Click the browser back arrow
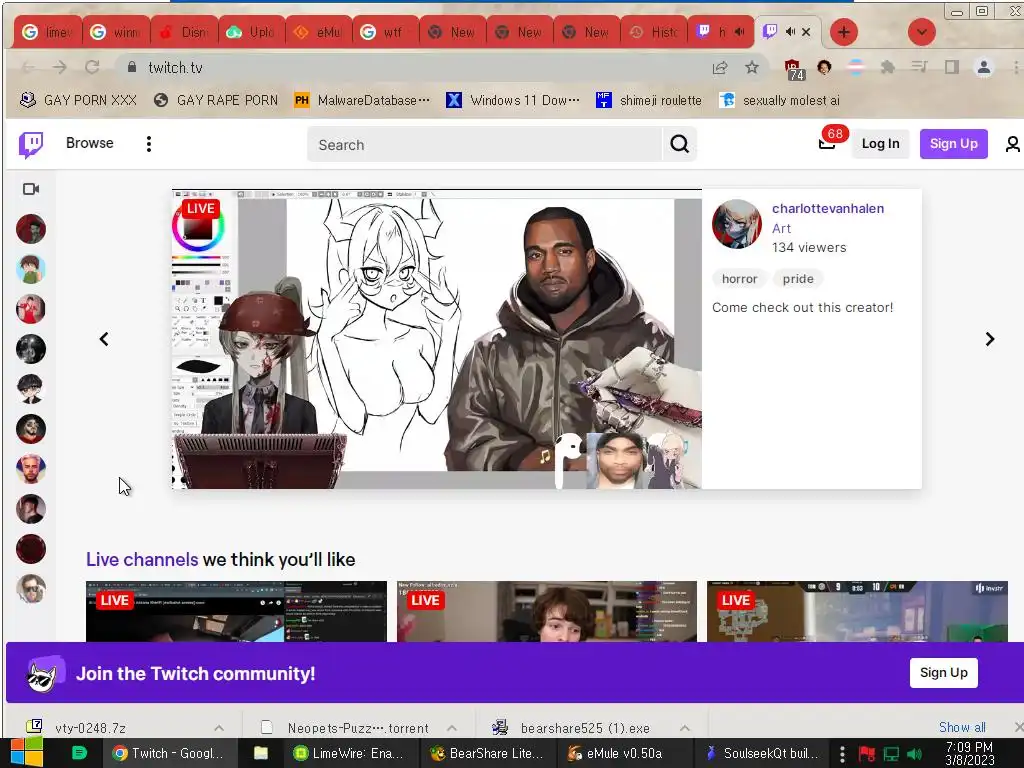The height and width of the screenshot is (768, 1024). point(27,67)
